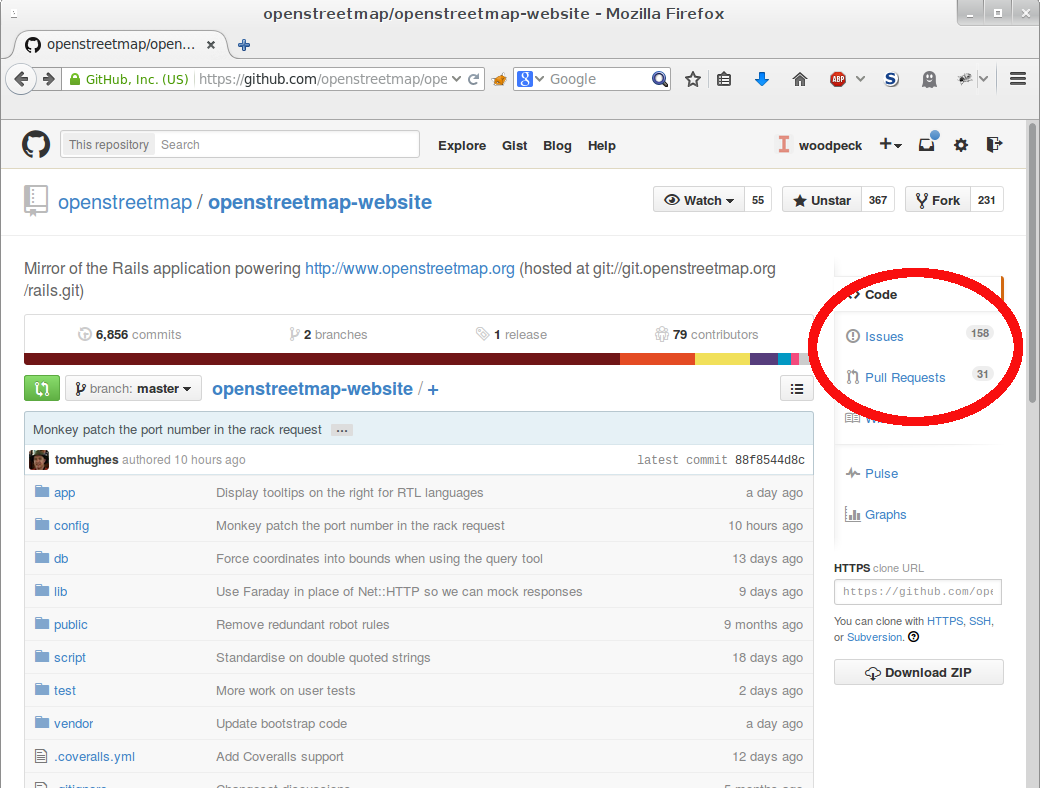Open the config folder

pyautogui.click(x=71, y=526)
